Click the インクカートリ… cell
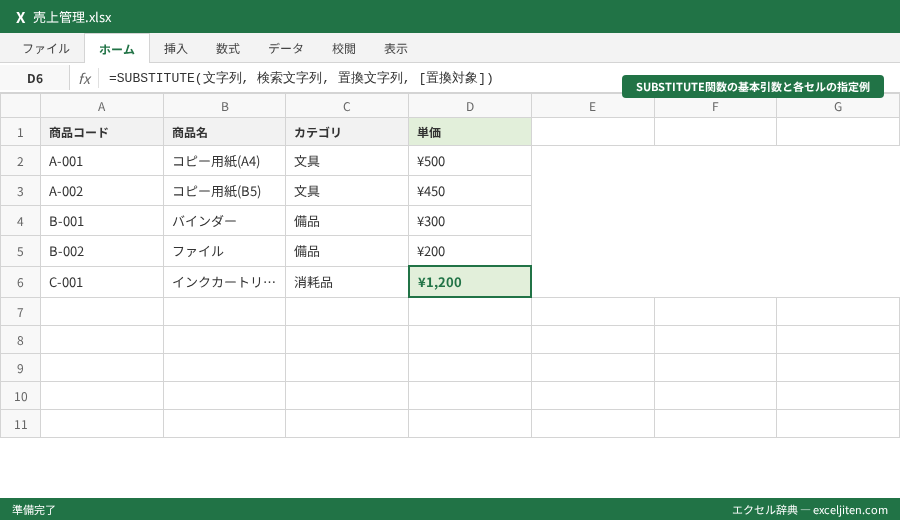Viewport: 900px width, 520px height. click(224, 282)
